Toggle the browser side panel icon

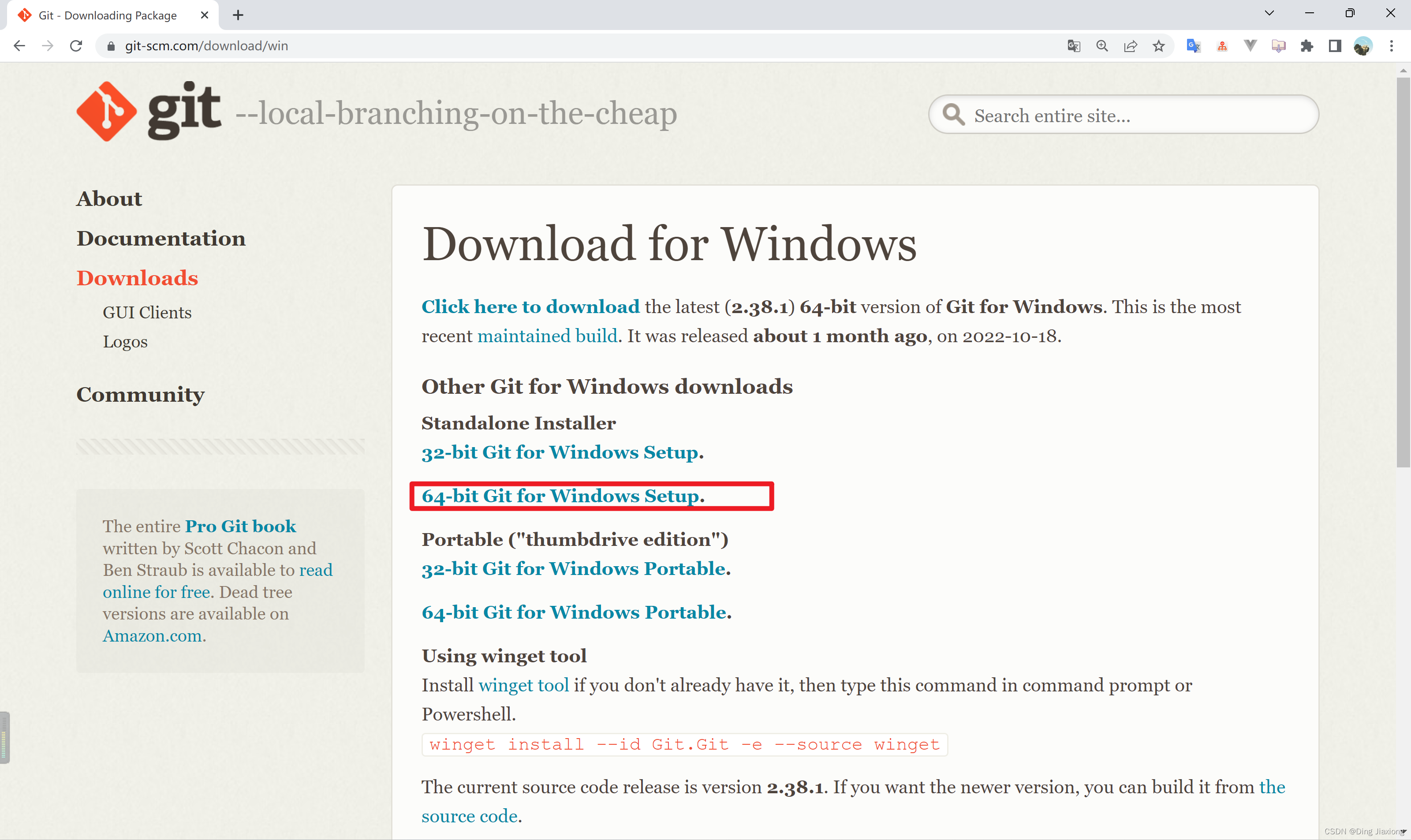coord(1335,46)
